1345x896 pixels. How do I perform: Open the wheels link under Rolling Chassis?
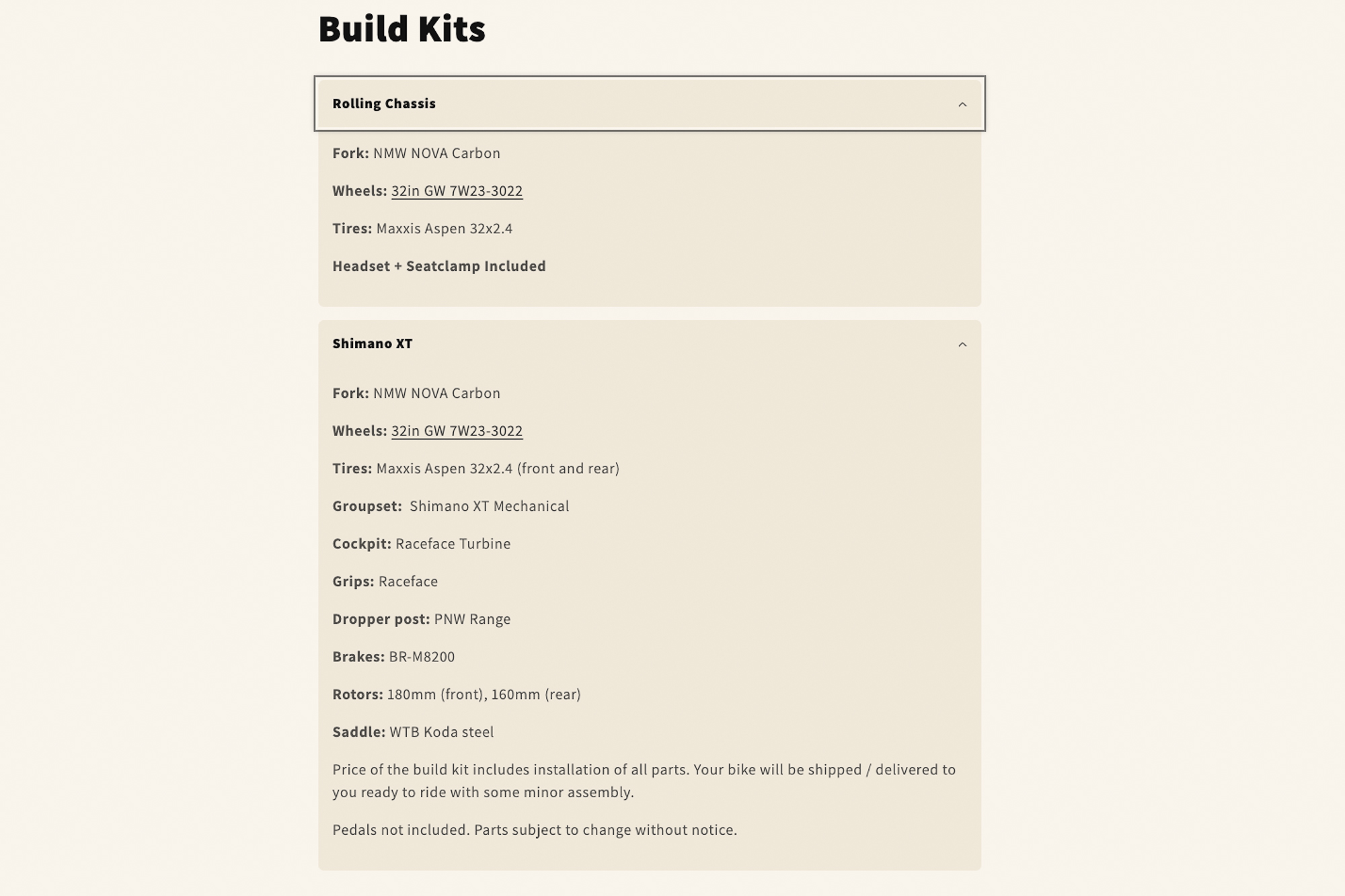[x=457, y=191]
